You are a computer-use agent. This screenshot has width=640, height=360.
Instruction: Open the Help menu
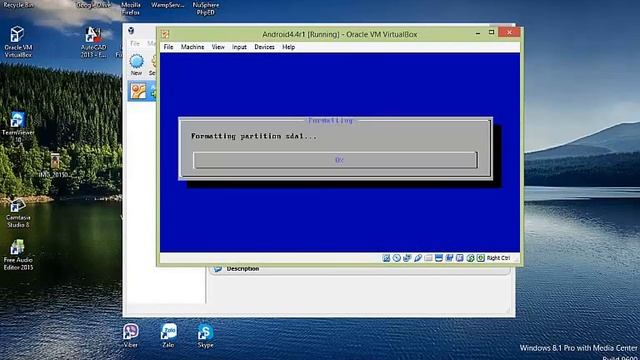pyautogui.click(x=288, y=47)
